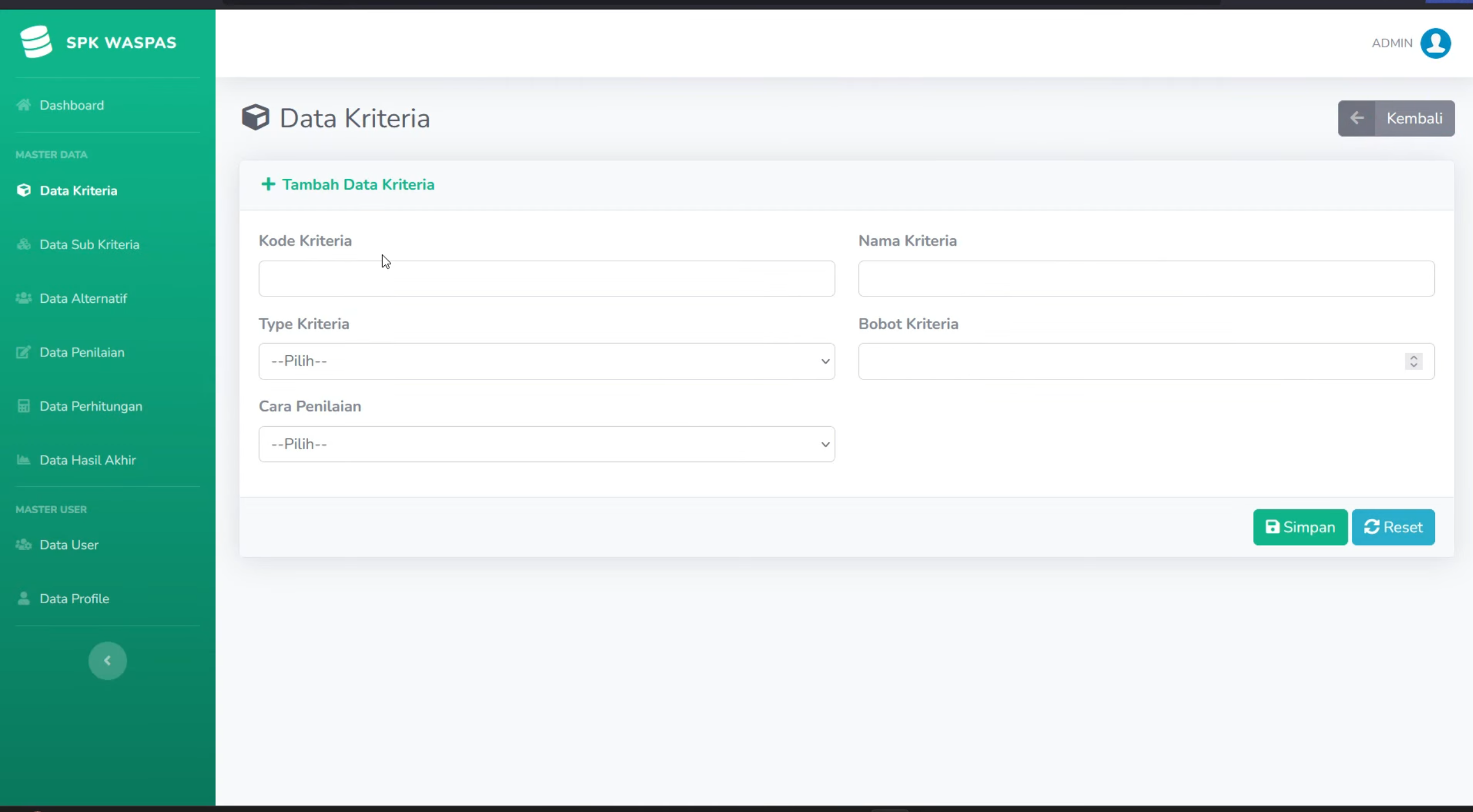This screenshot has width=1473, height=812.
Task: Open Dashboard from the sidebar
Action: (x=72, y=105)
